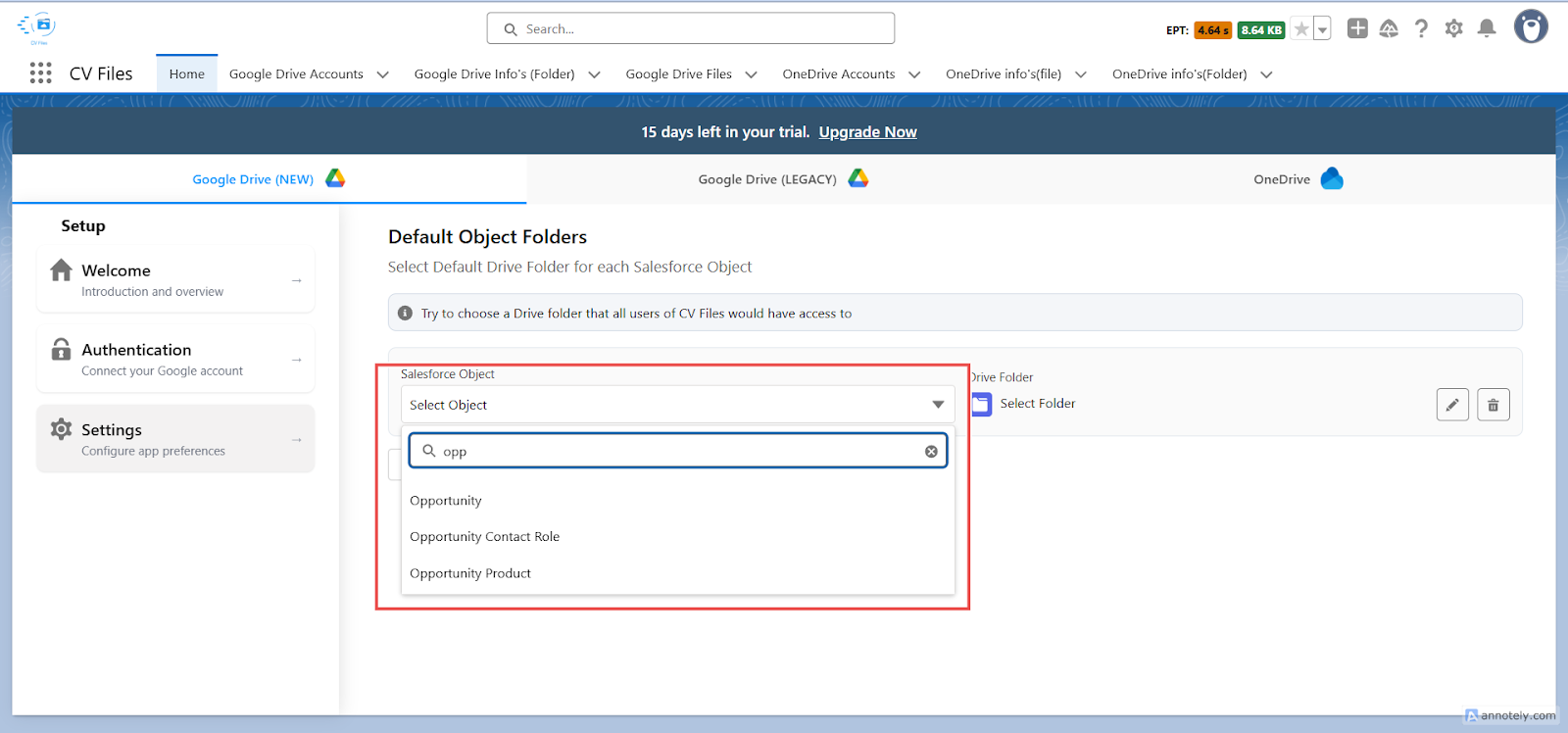
Task: Expand the Google Drive Files chevron
Action: click(x=752, y=74)
